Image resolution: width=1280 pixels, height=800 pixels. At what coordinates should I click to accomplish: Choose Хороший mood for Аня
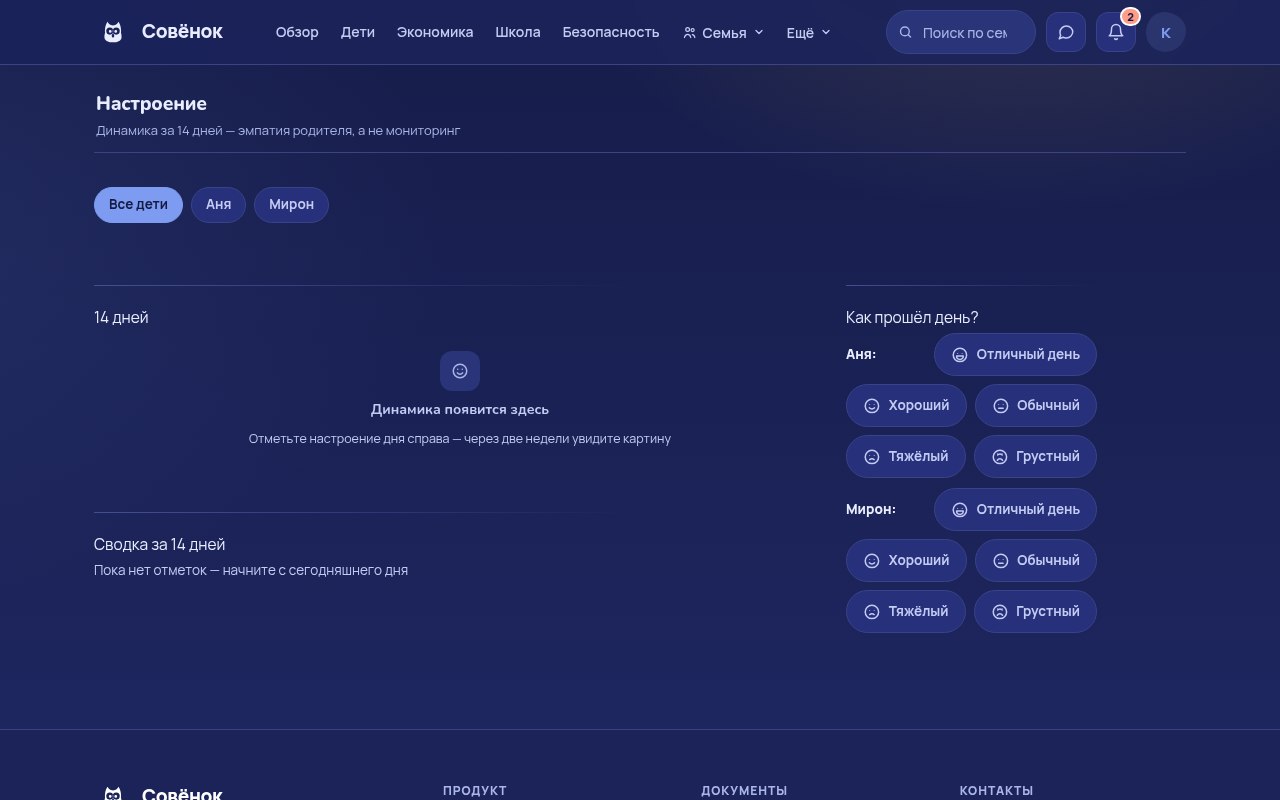click(x=906, y=405)
